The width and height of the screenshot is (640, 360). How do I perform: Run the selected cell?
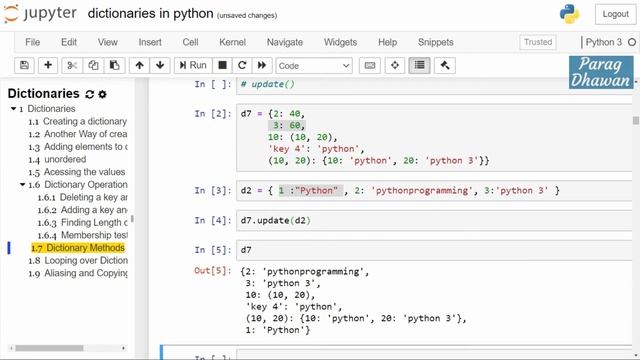193,65
